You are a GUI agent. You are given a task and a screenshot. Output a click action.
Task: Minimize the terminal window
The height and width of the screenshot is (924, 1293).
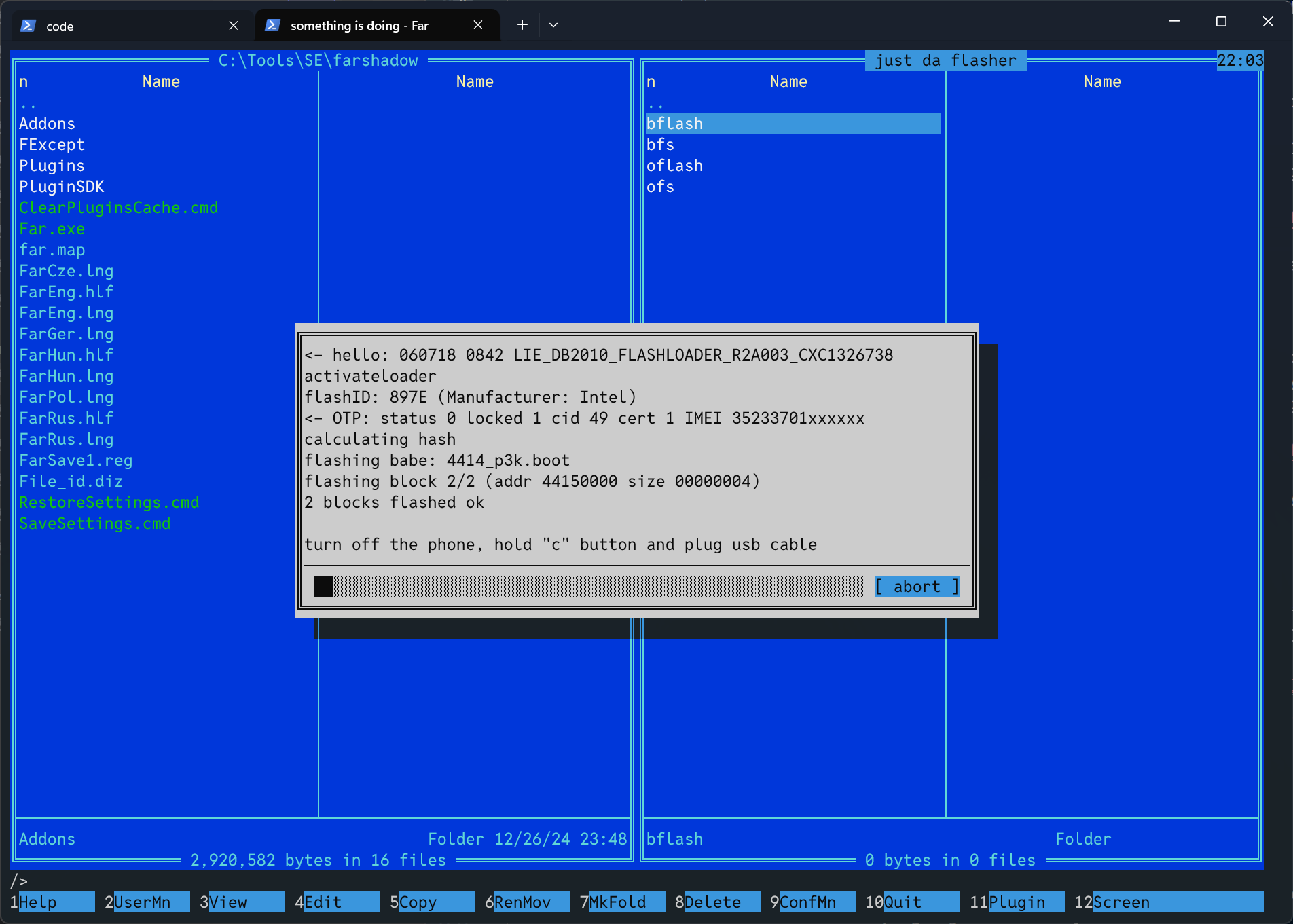1174,22
